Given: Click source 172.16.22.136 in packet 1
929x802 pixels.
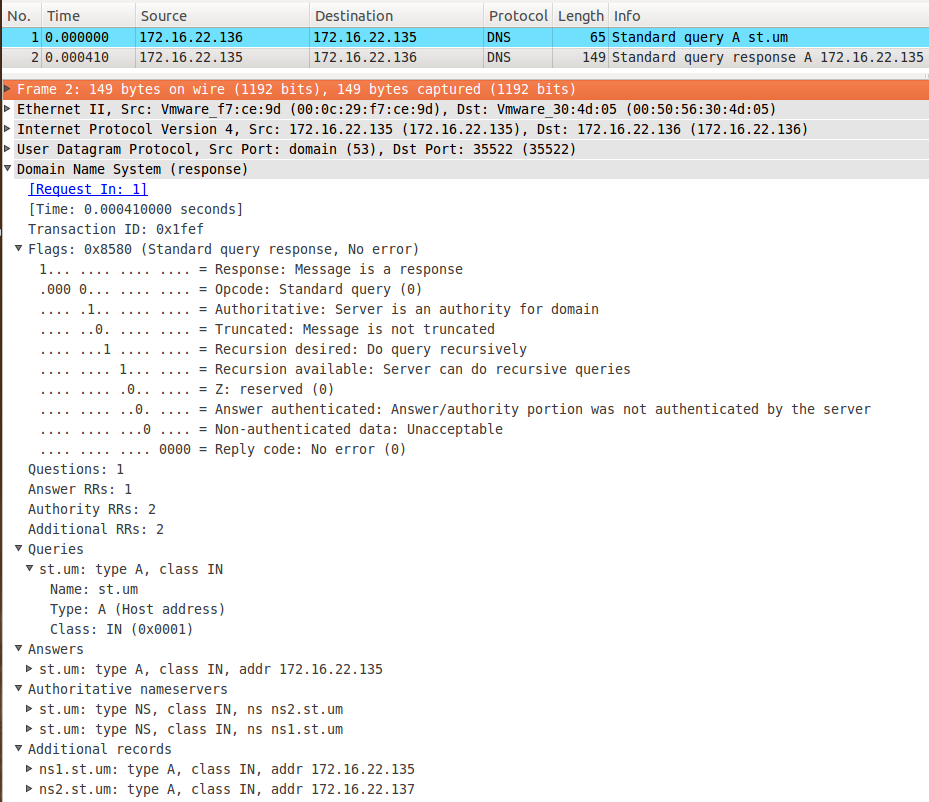Looking at the screenshot, I should pyautogui.click(x=191, y=37).
